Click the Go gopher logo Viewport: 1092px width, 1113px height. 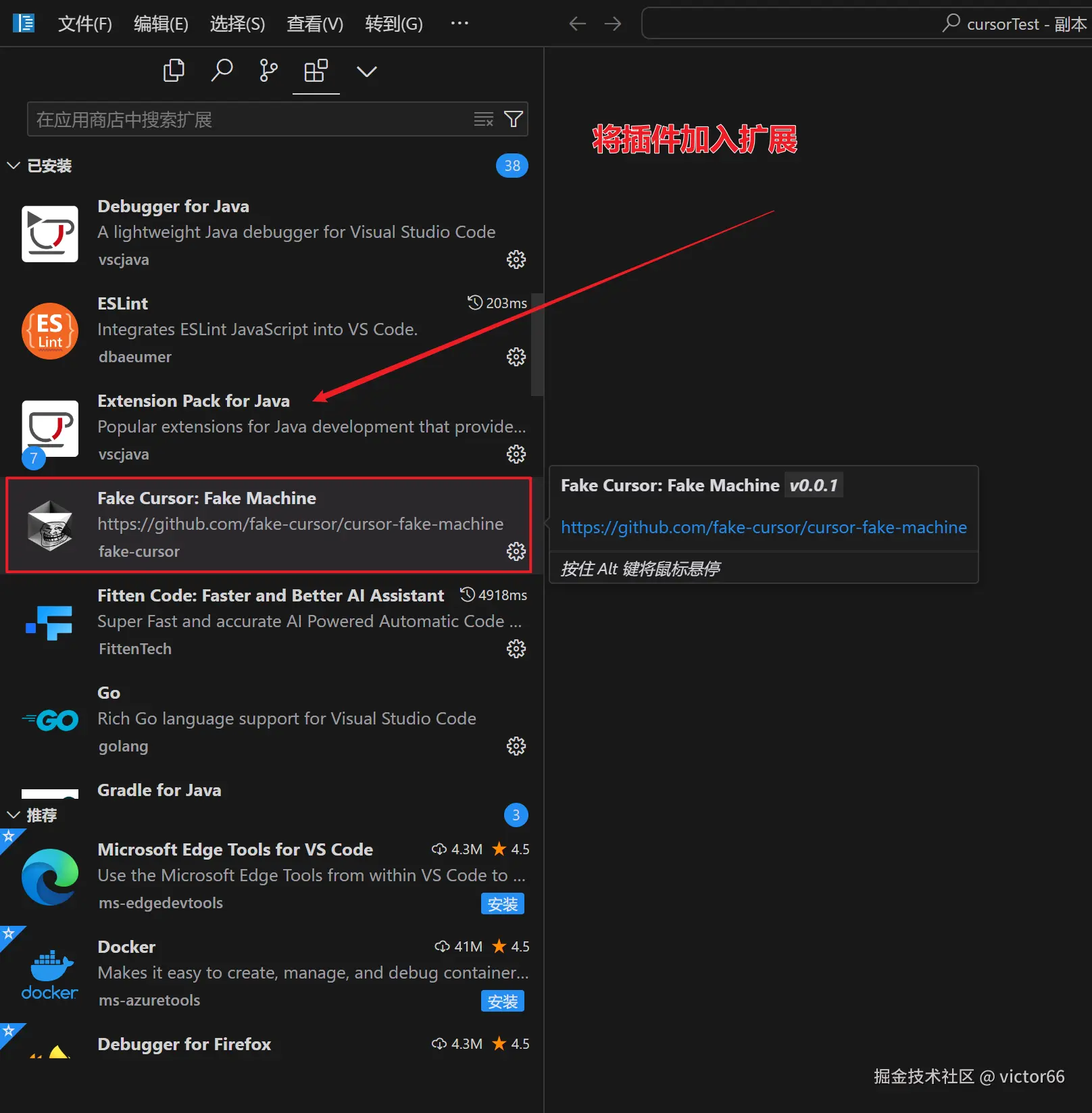click(x=50, y=720)
